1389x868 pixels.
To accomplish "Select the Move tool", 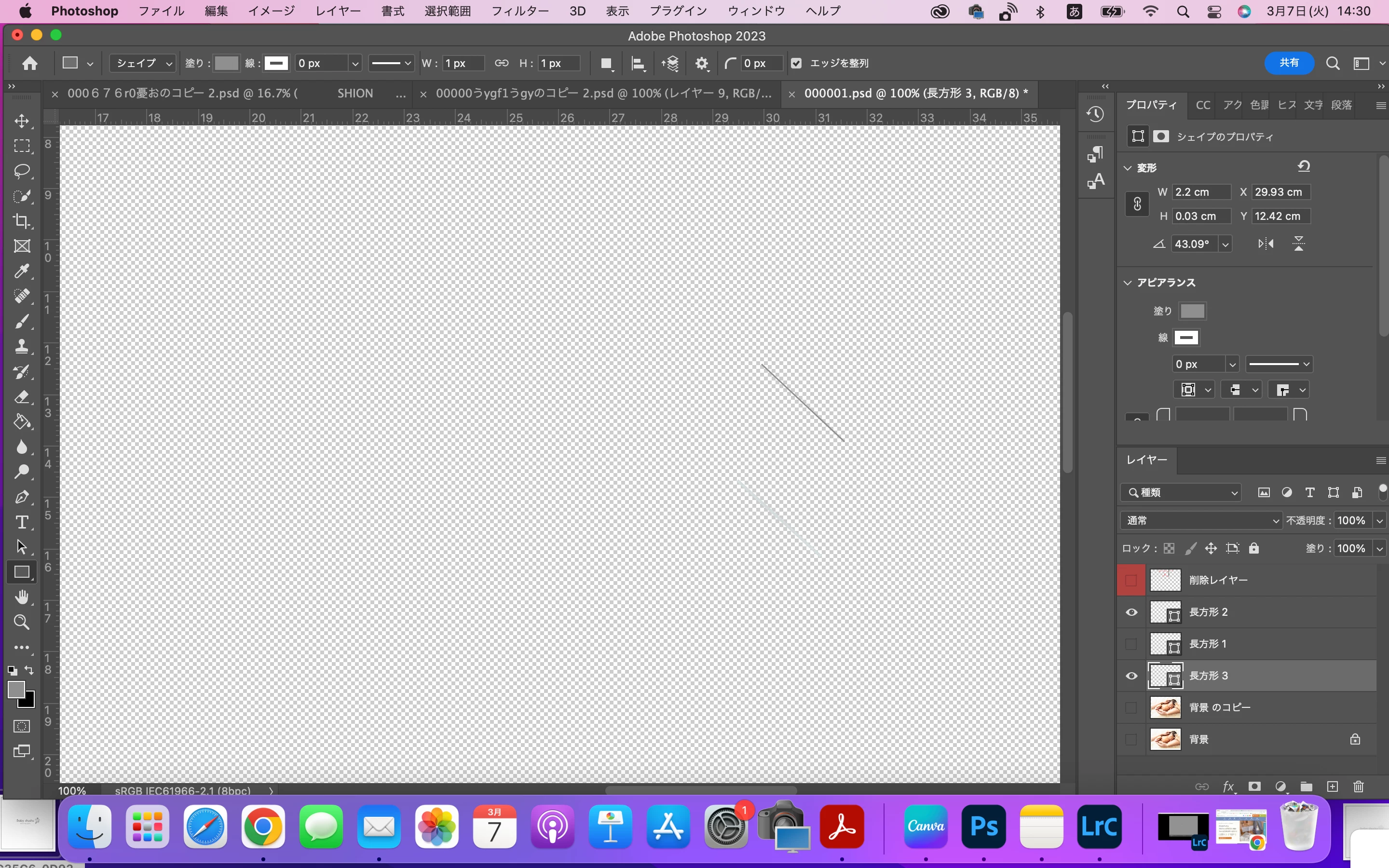I will coord(22,121).
